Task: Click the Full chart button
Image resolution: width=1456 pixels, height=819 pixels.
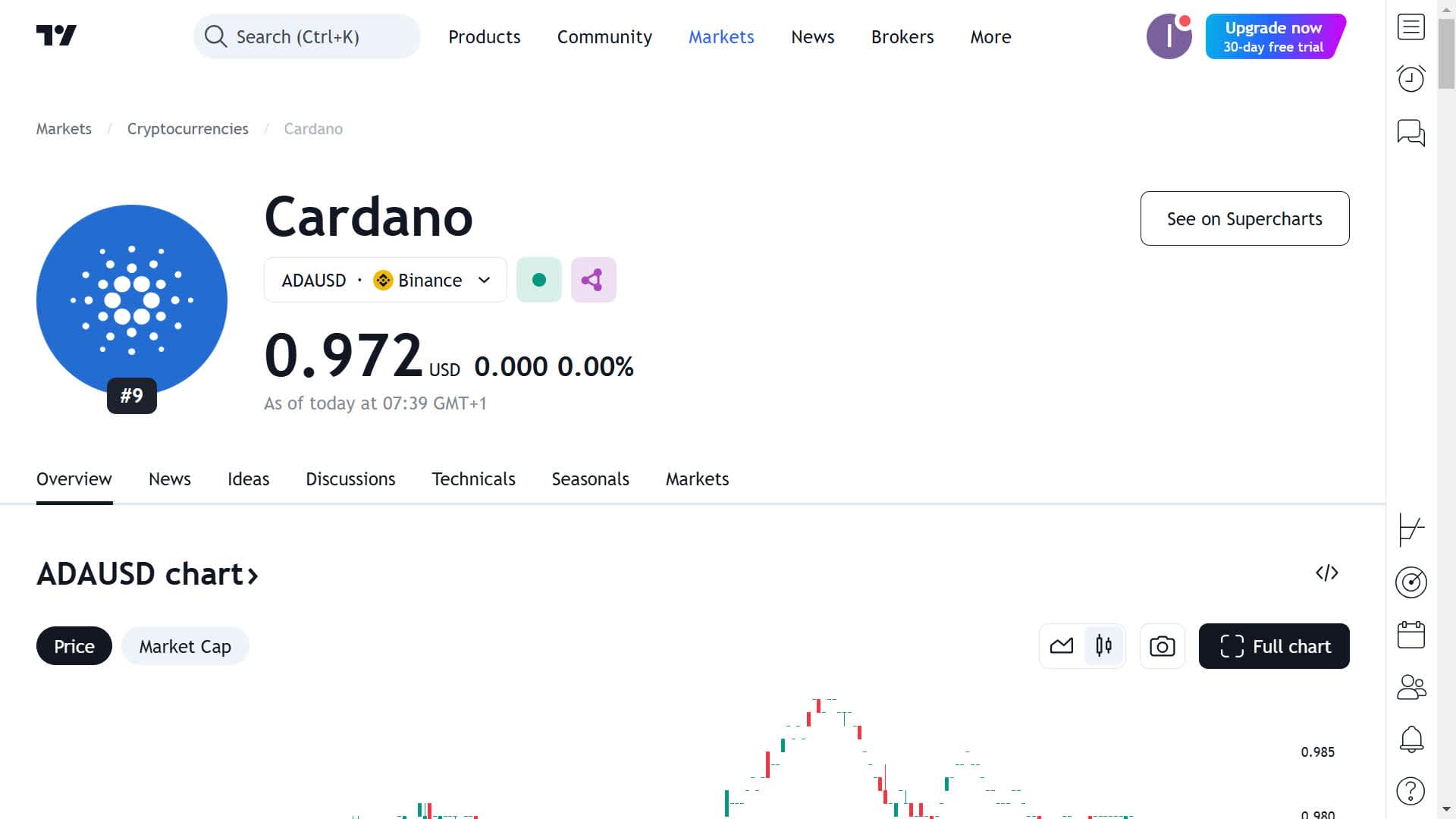Action: click(1274, 646)
